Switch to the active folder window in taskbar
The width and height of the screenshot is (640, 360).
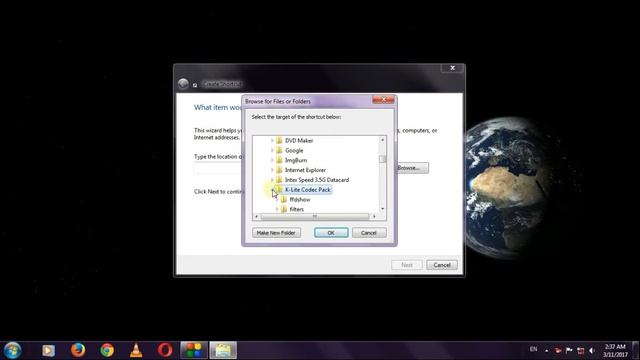[x=223, y=350]
